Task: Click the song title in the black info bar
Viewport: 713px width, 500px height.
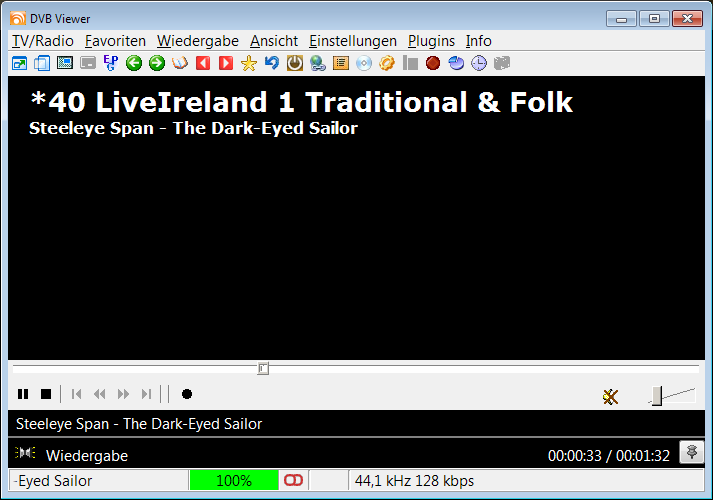Action: click(x=139, y=424)
